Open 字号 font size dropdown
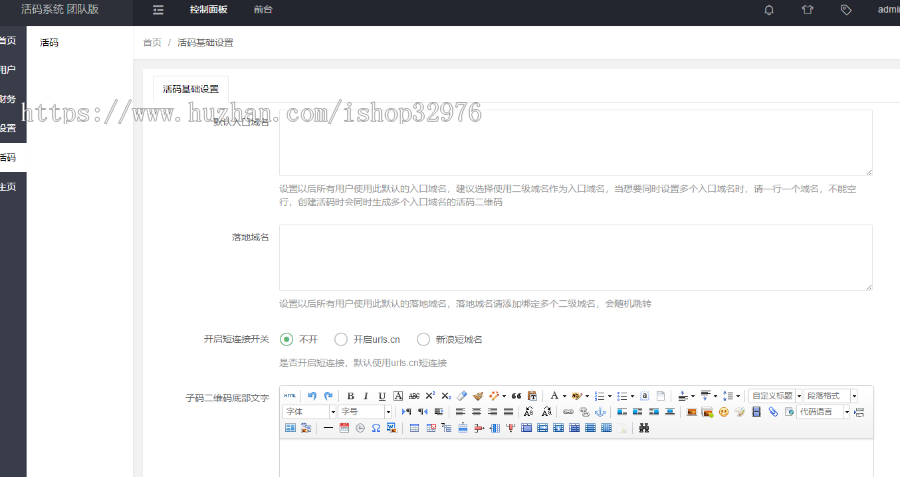Screen dimensions: 900x477 coord(365,412)
